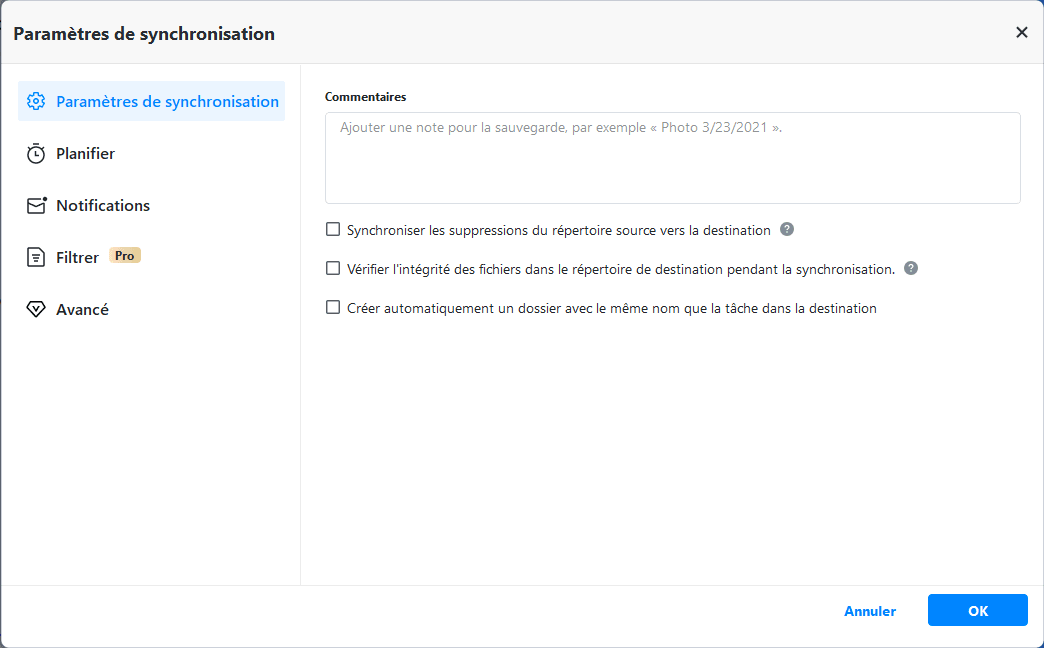Click help icon for synchronising suppressions option

tap(787, 230)
